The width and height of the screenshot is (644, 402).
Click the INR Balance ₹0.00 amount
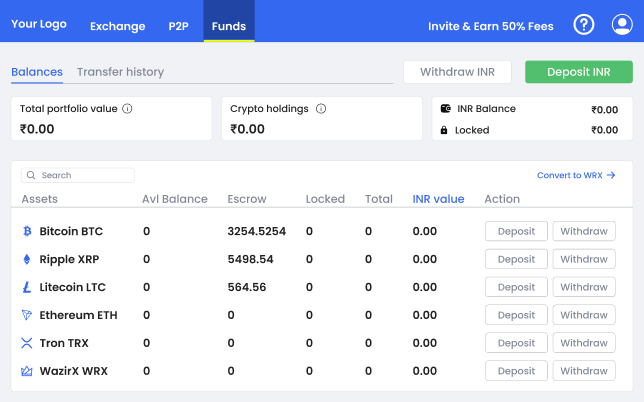click(x=605, y=110)
